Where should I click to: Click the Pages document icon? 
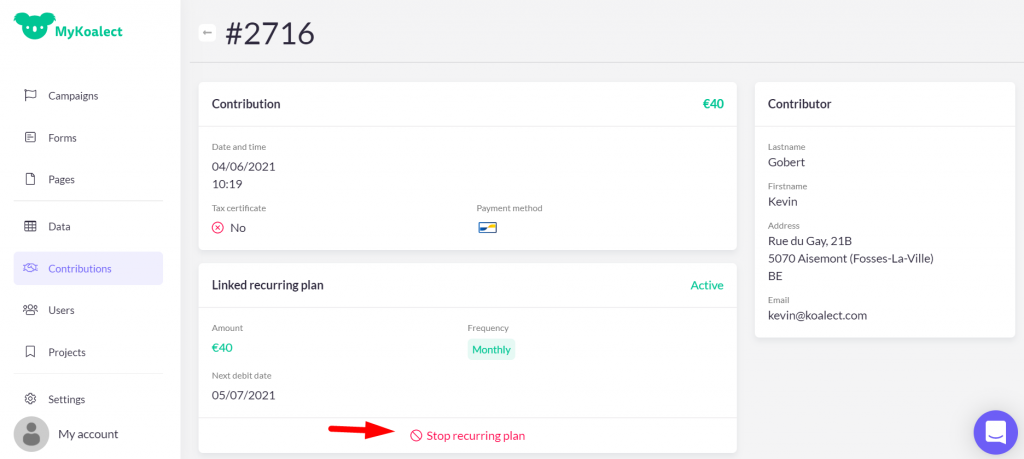pyautogui.click(x=30, y=179)
